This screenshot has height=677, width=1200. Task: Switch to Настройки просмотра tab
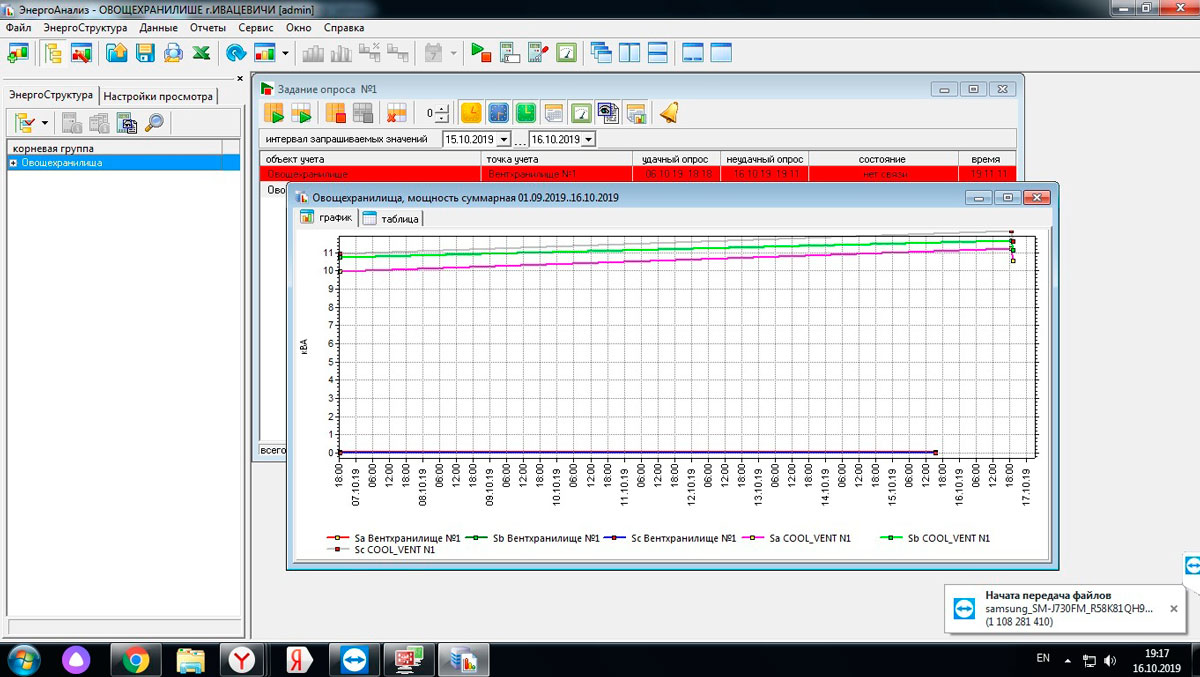click(158, 97)
